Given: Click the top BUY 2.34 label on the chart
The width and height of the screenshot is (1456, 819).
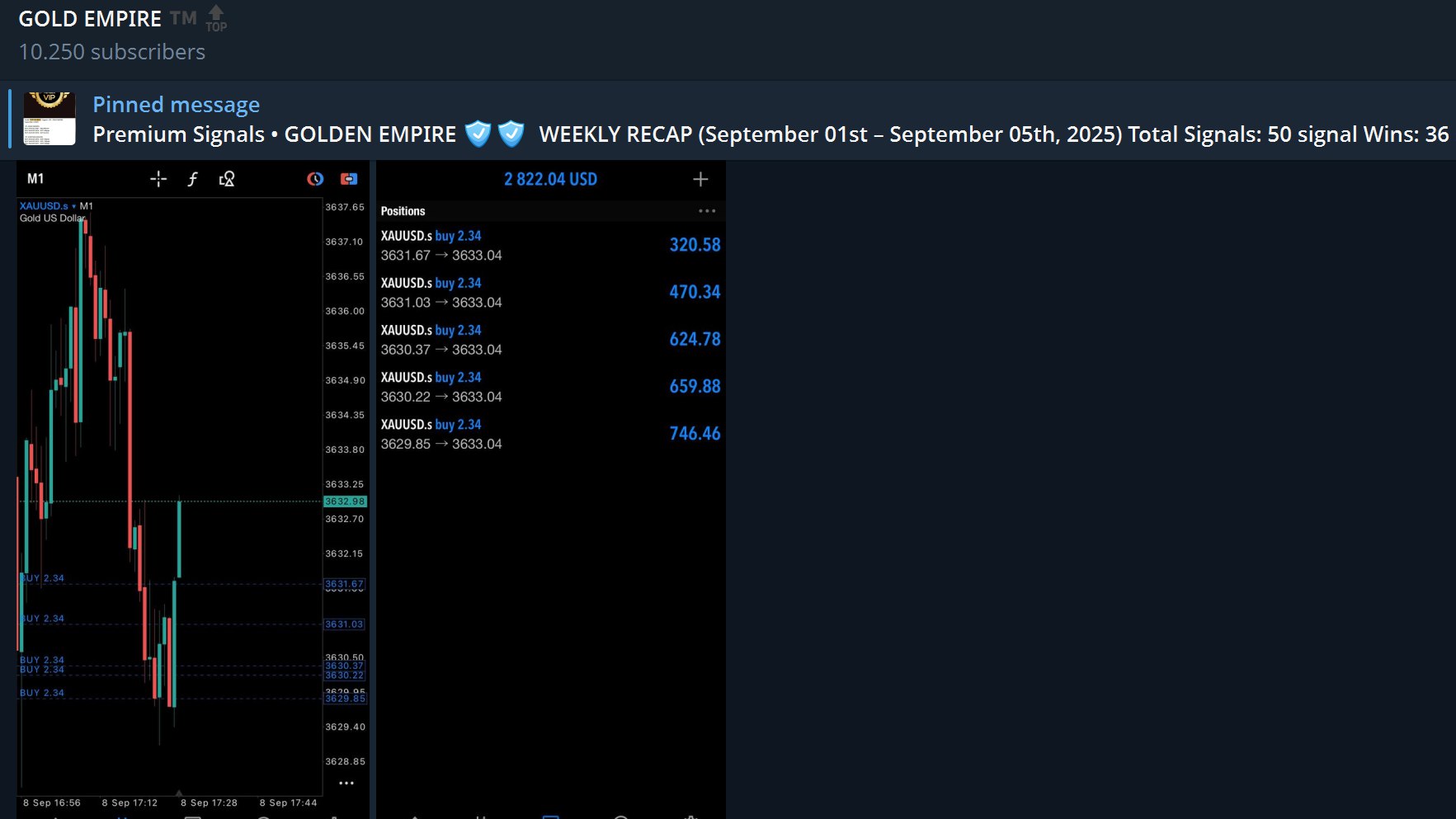Looking at the screenshot, I should (42, 578).
